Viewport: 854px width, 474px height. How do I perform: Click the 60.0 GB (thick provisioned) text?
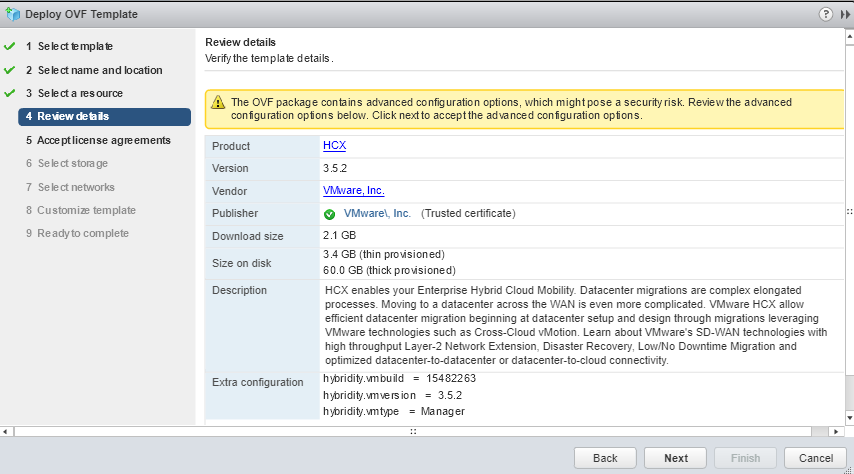pos(389,270)
